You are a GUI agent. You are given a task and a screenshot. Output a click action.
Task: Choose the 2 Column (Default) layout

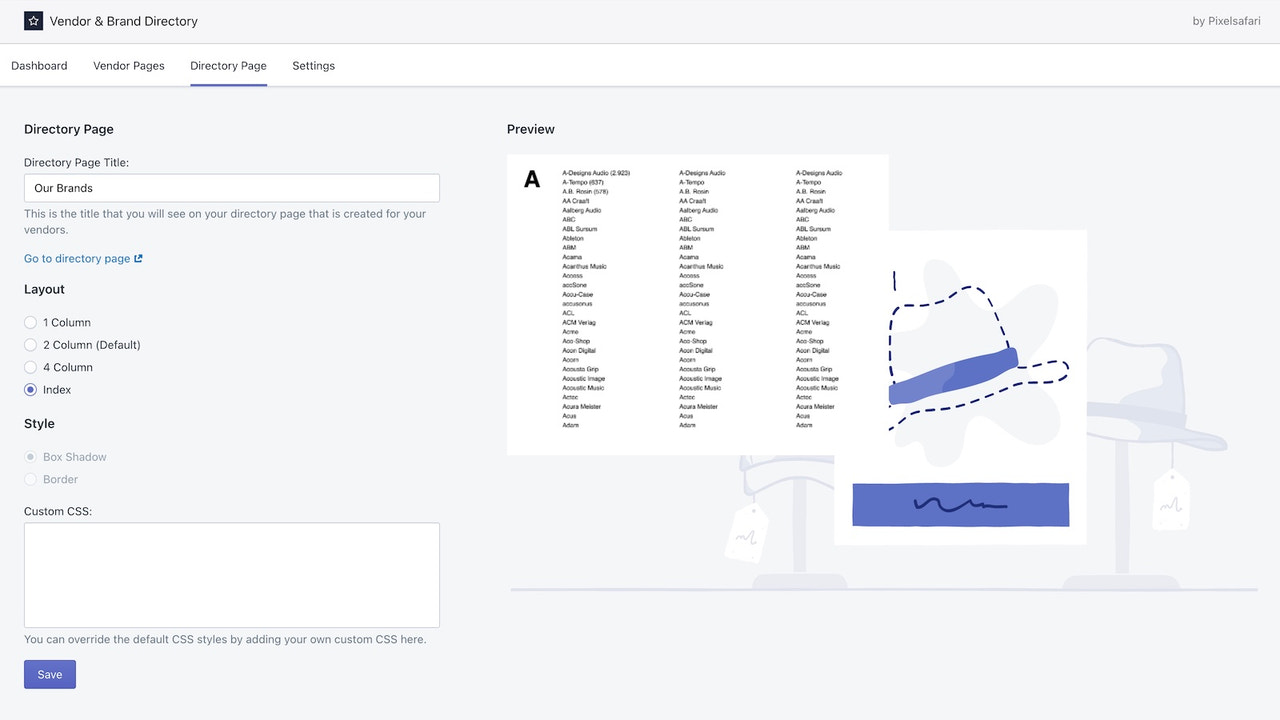click(x=30, y=344)
